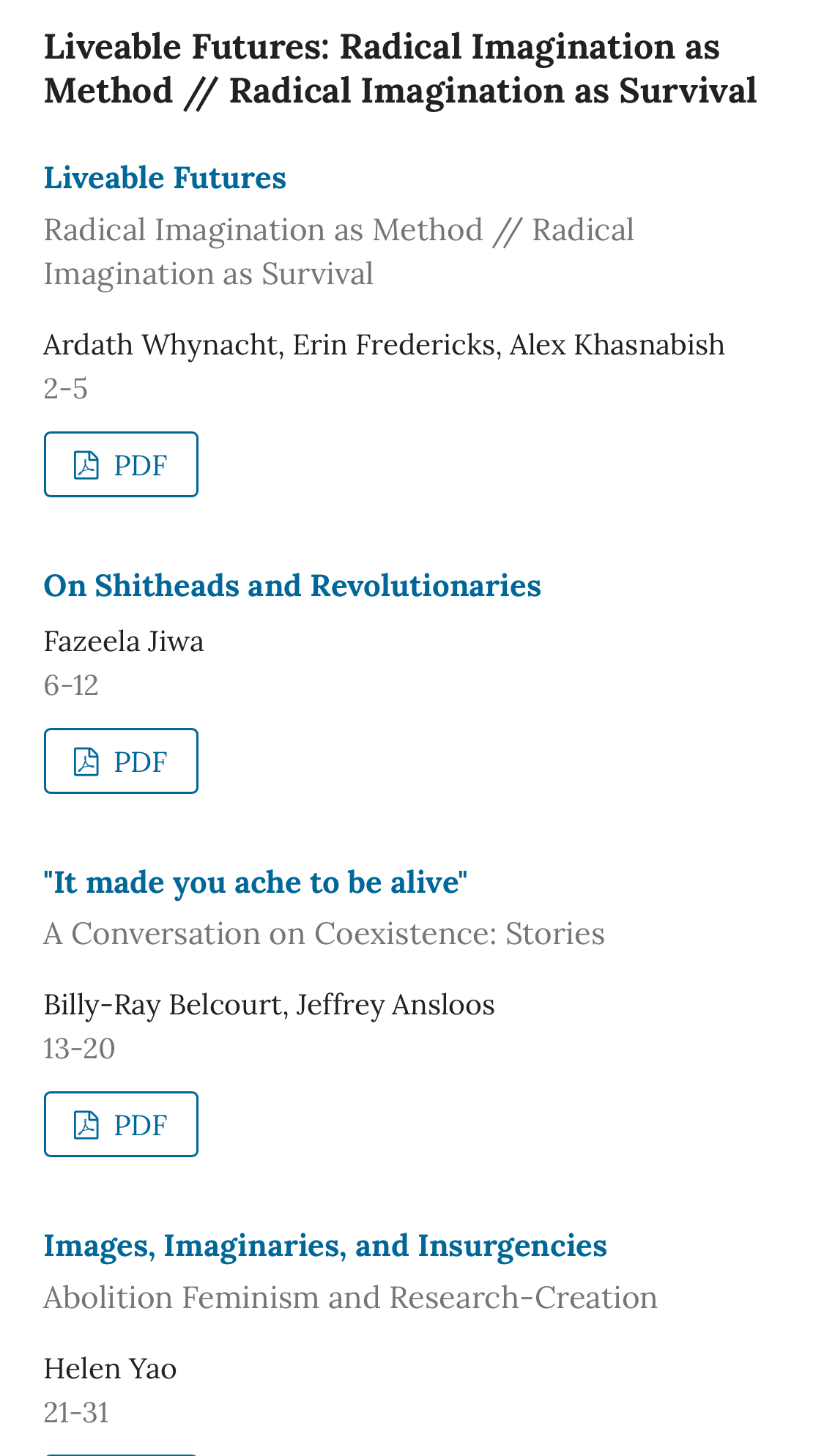Open the Images, Imaginaries, and Insurgencies article

(325, 1246)
